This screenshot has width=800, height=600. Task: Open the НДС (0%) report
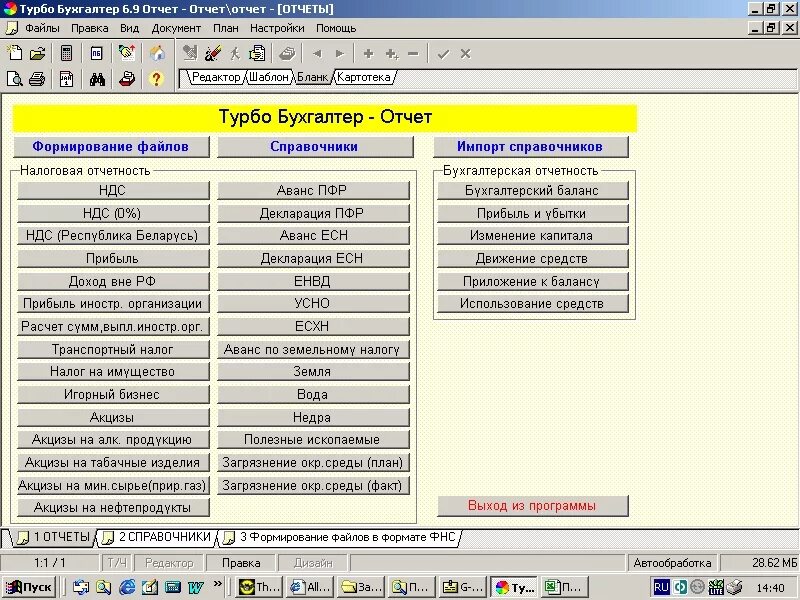[113, 213]
